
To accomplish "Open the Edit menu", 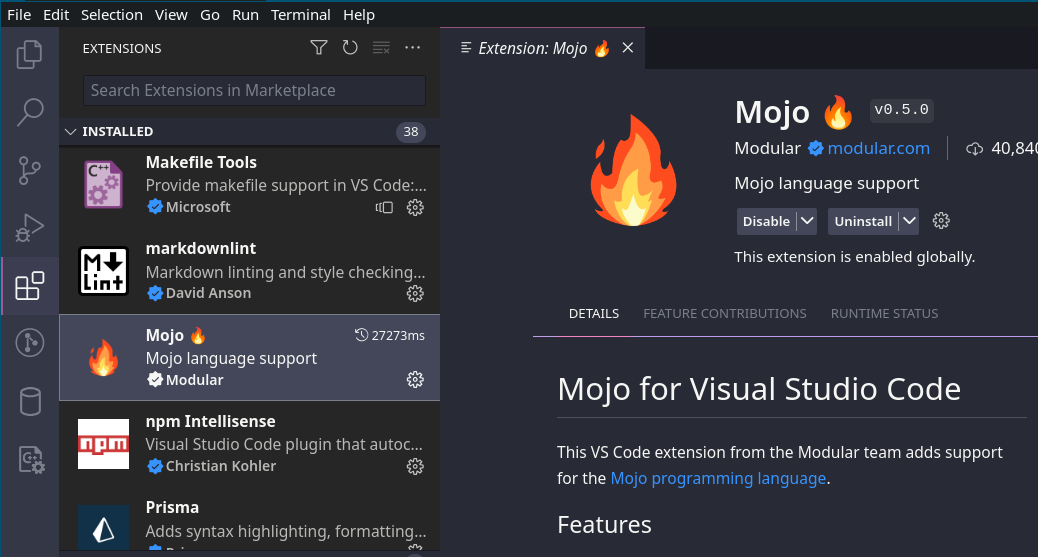I will tap(56, 15).
